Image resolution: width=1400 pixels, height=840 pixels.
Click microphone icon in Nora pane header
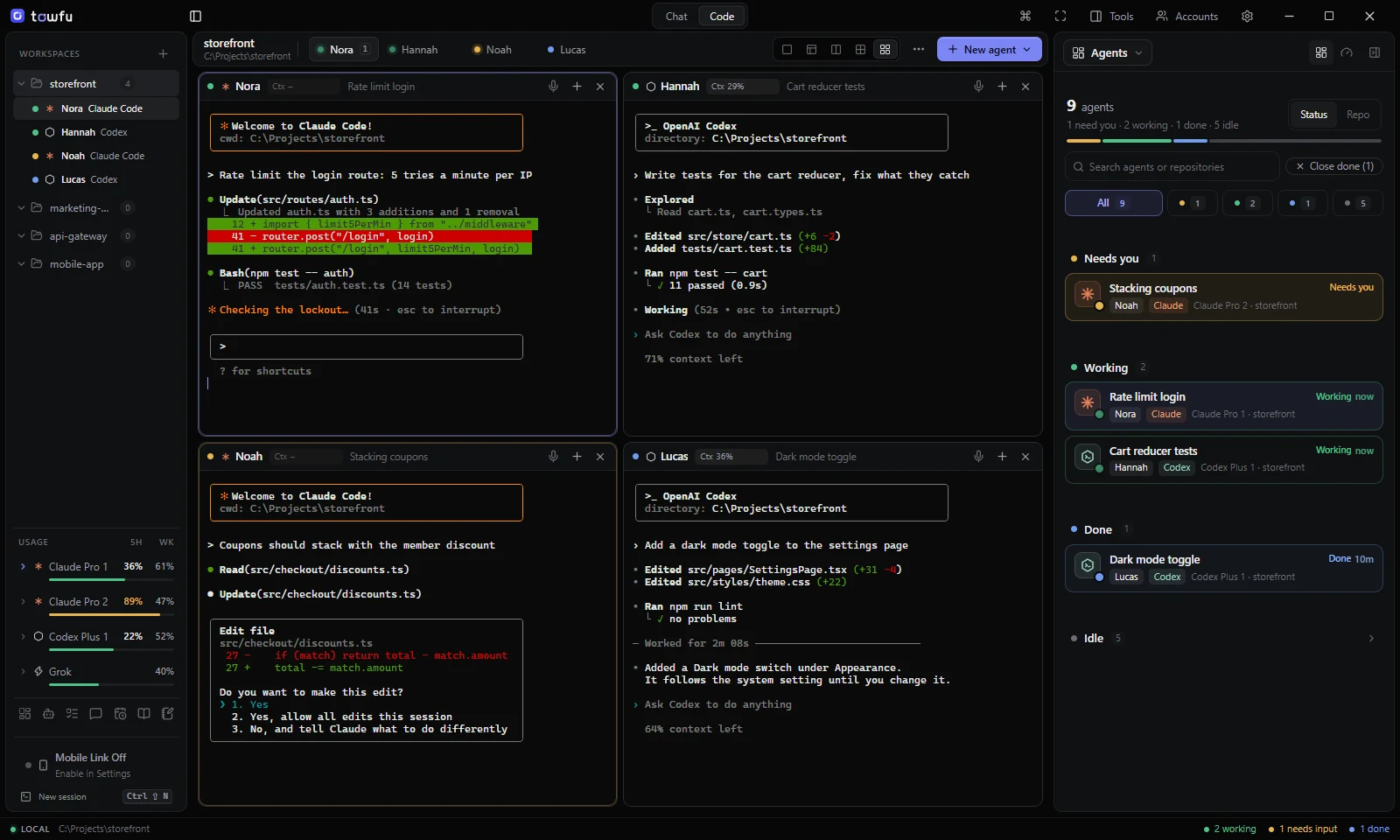point(553,87)
